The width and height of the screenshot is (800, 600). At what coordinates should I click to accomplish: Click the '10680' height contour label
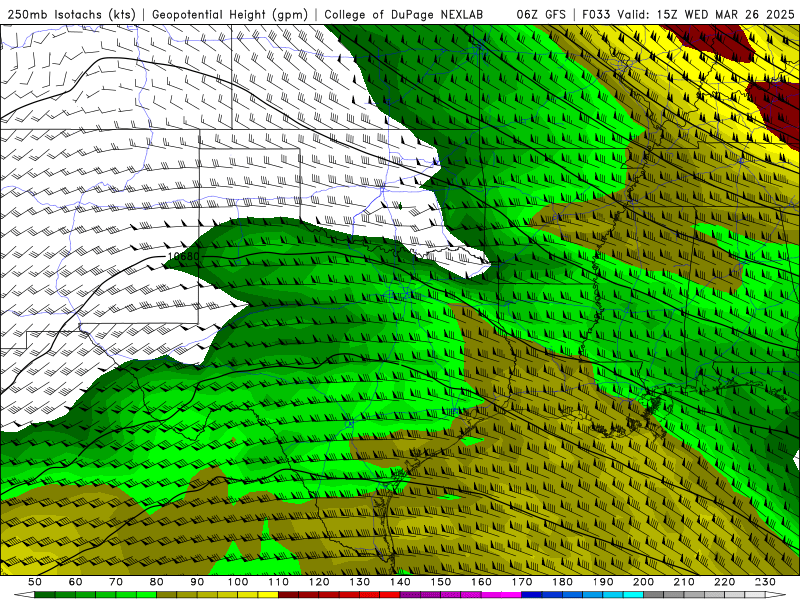click(184, 256)
